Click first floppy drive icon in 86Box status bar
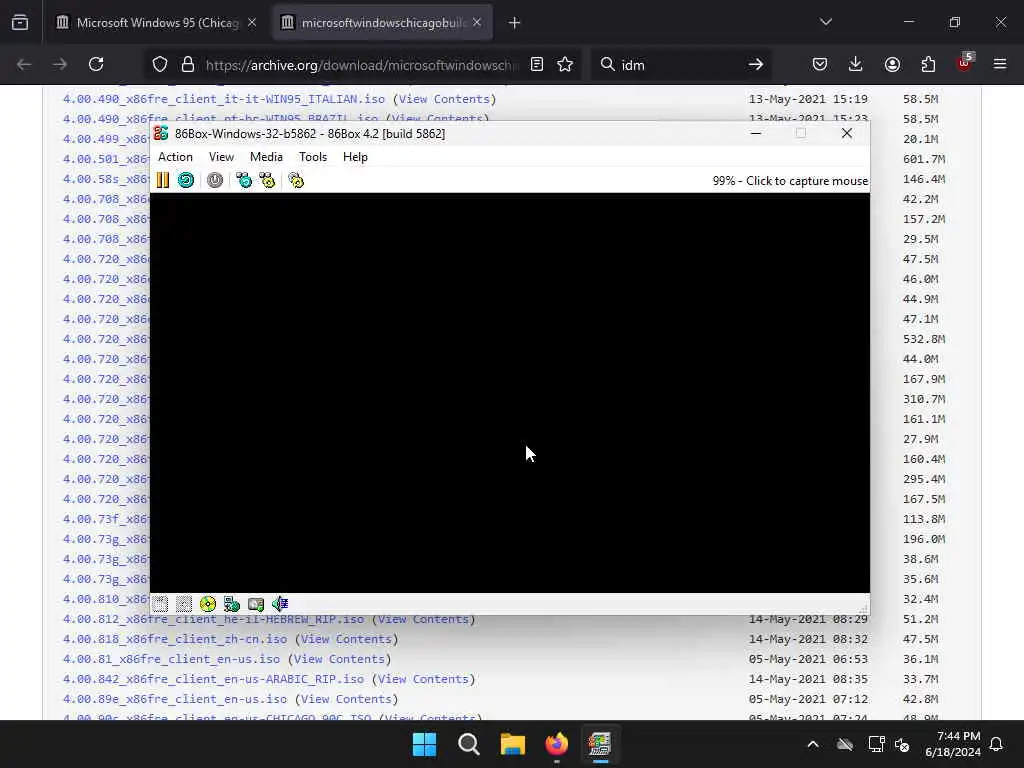Viewport: 1024px width, 768px height. (x=160, y=604)
